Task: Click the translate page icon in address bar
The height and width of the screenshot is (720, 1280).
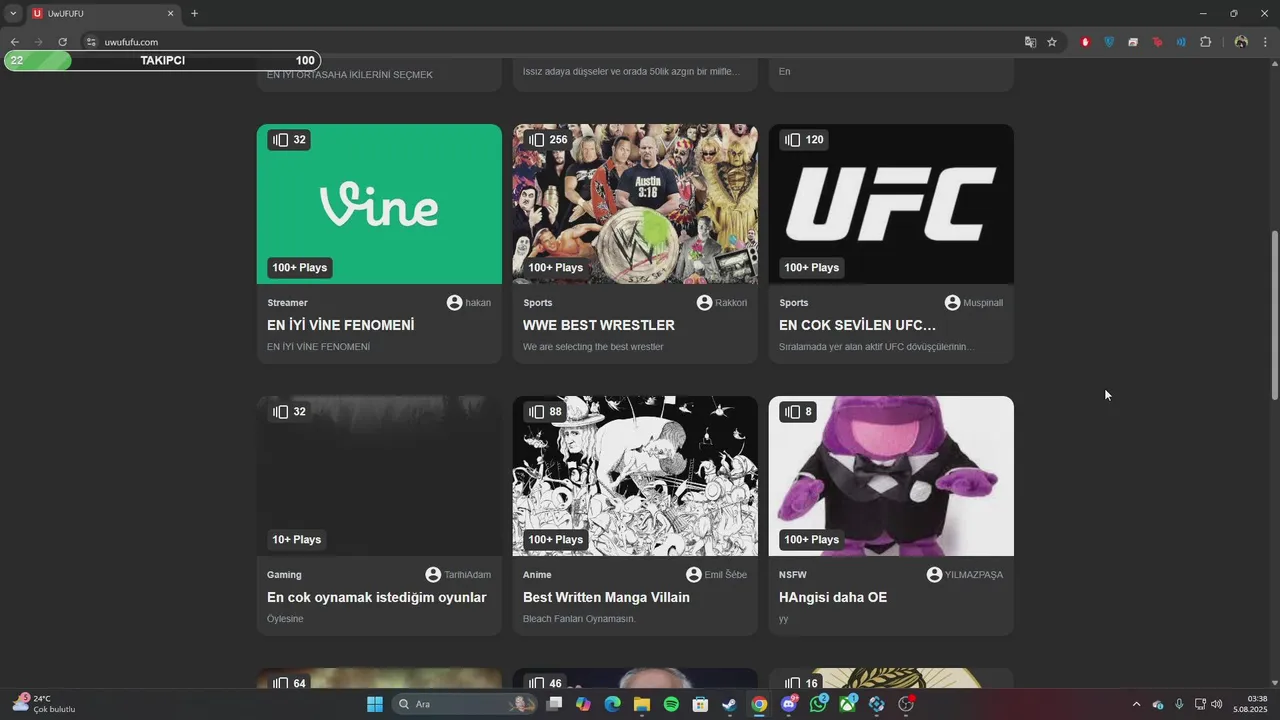Action: (x=1030, y=42)
